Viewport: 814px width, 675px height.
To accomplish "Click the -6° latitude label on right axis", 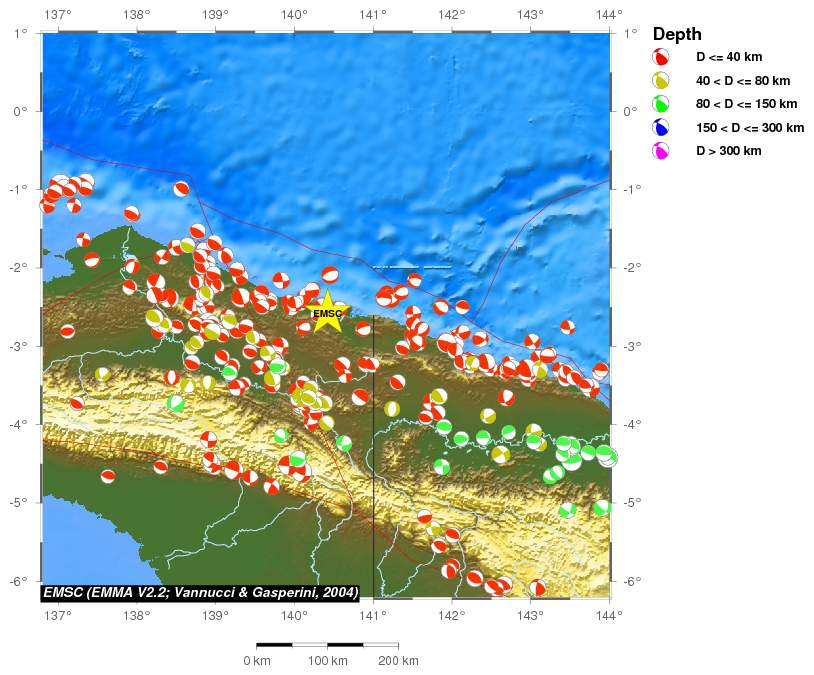I will 629,581.
